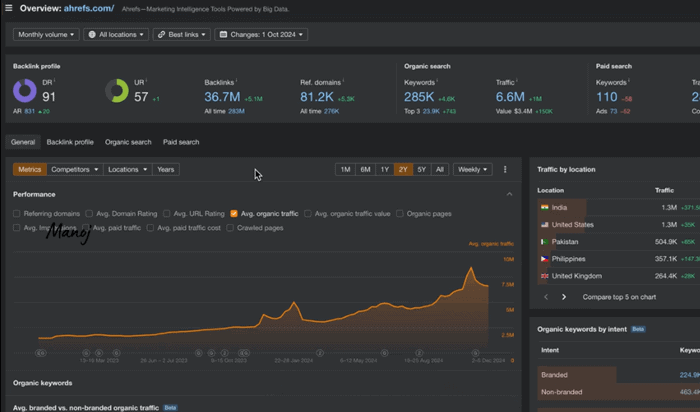Open the ahrefs.com/ domain link
This screenshot has width=700, height=412.
89,8
